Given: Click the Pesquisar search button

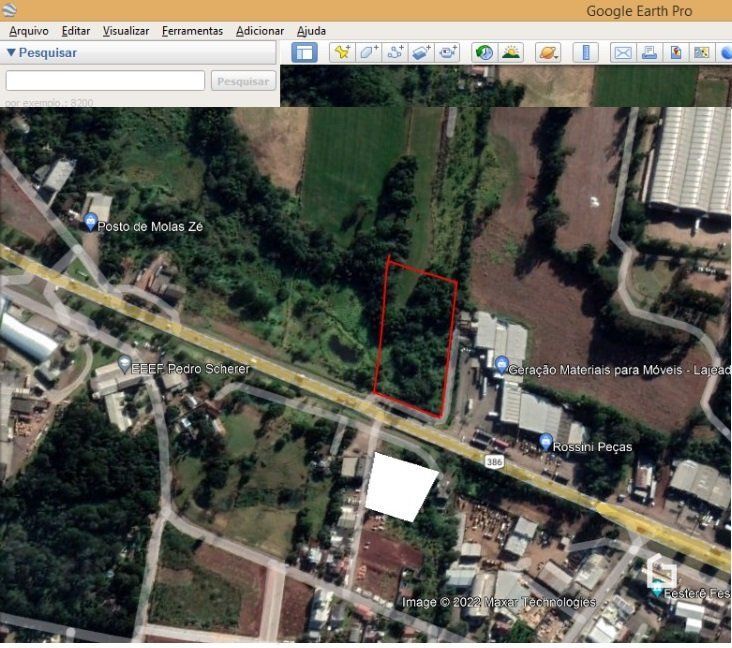Looking at the screenshot, I should (x=243, y=81).
